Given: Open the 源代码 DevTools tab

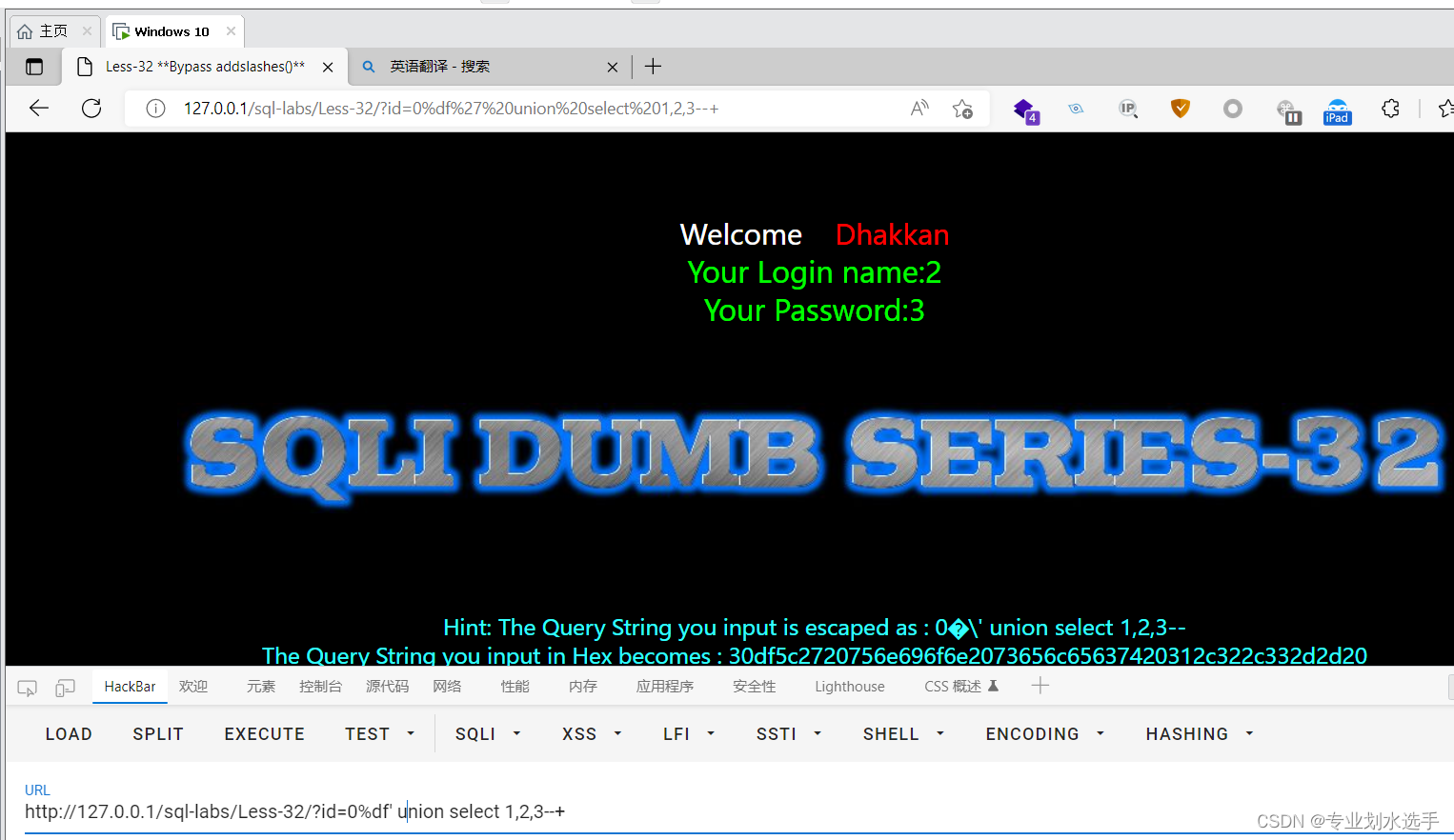Looking at the screenshot, I should coord(387,687).
